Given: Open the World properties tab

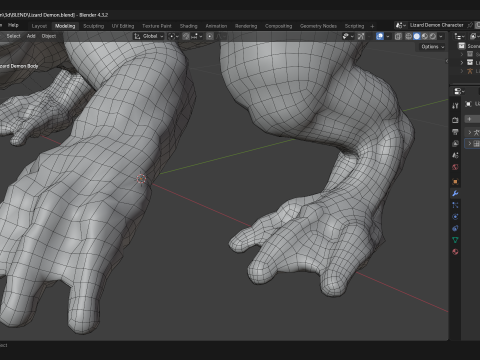Looking at the screenshot, I should (455, 167).
